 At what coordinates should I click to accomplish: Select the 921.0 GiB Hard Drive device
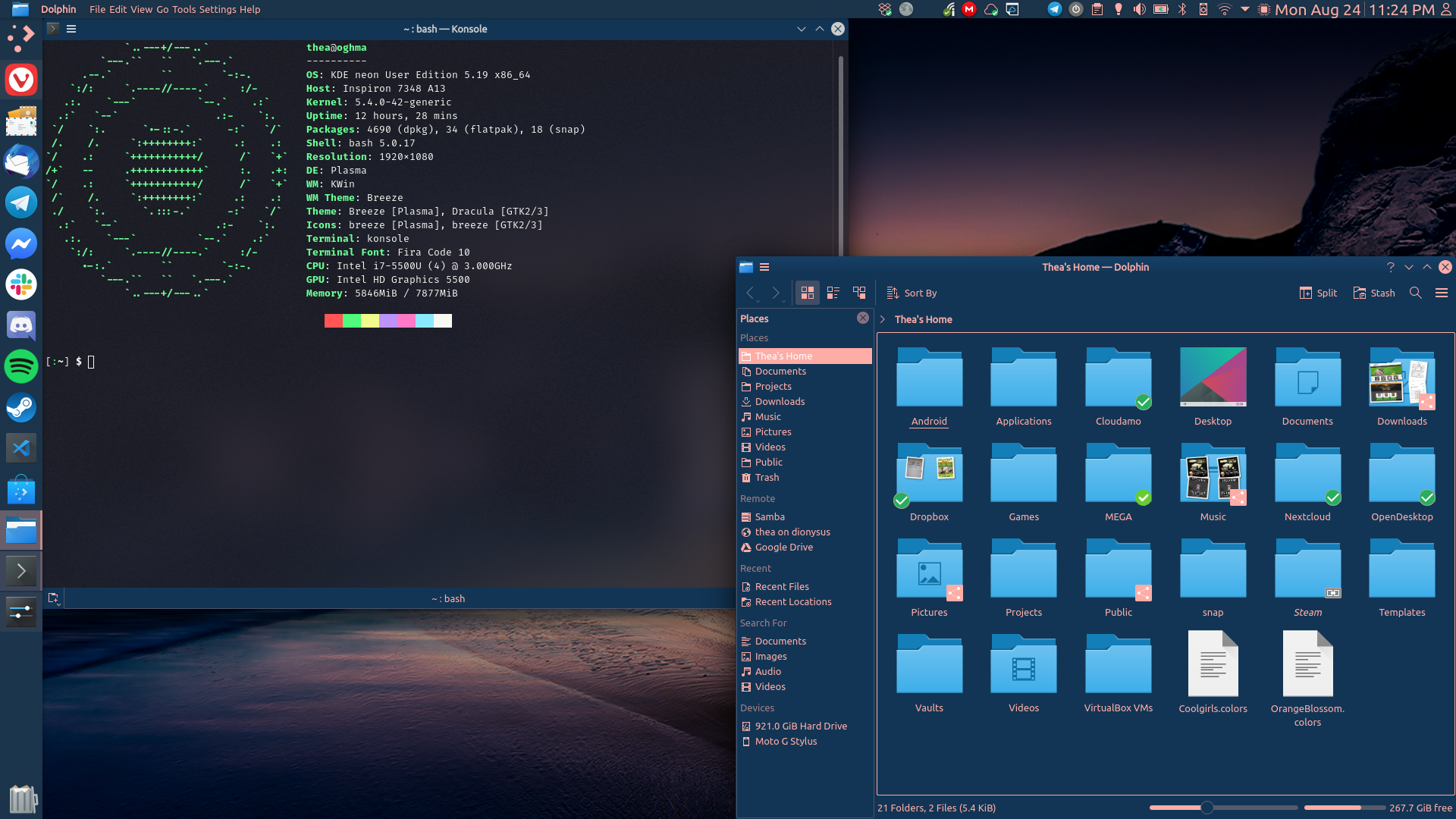[805, 726]
